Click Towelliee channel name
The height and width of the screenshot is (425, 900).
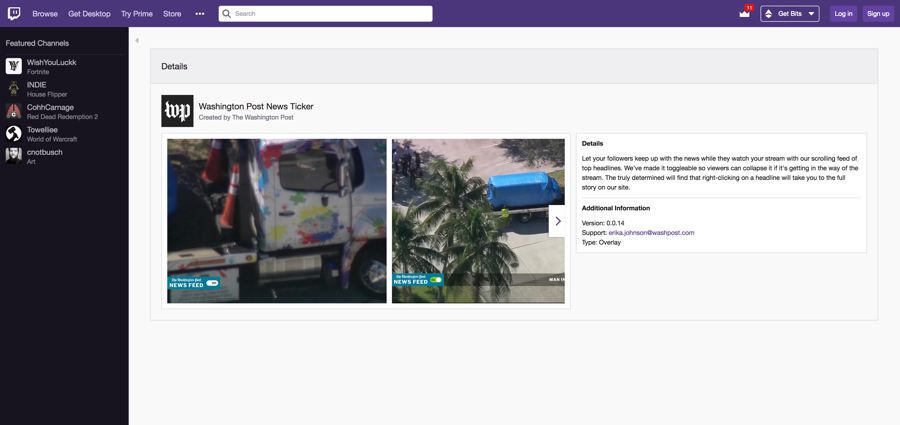point(42,130)
